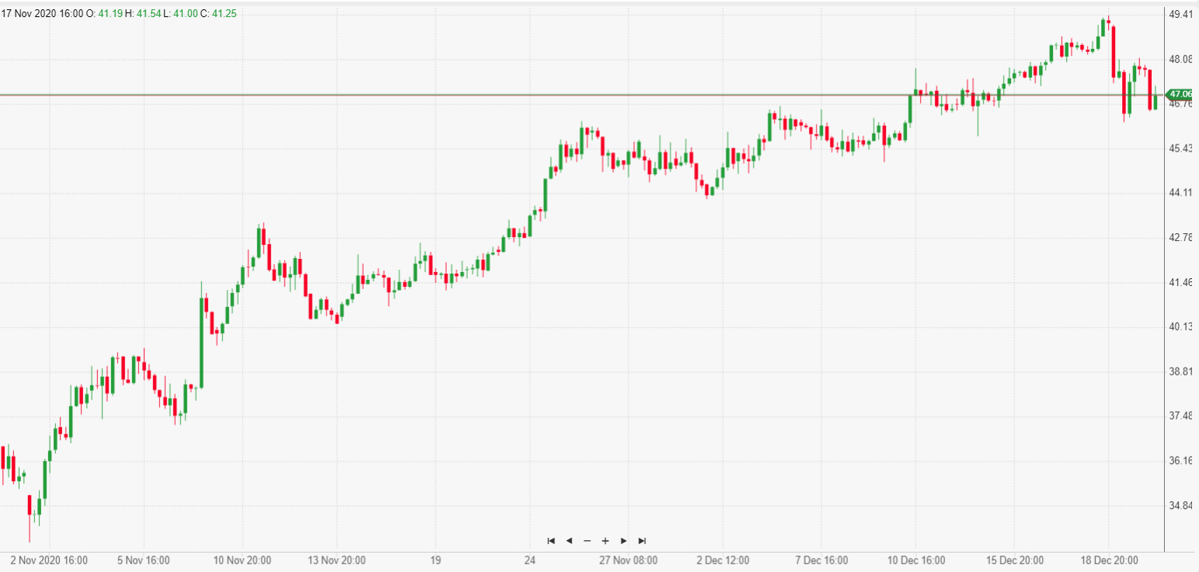Viewport: 1199px width, 572px height.
Task: Click the '24' date label on time axis
Action: pyautogui.click(x=530, y=561)
